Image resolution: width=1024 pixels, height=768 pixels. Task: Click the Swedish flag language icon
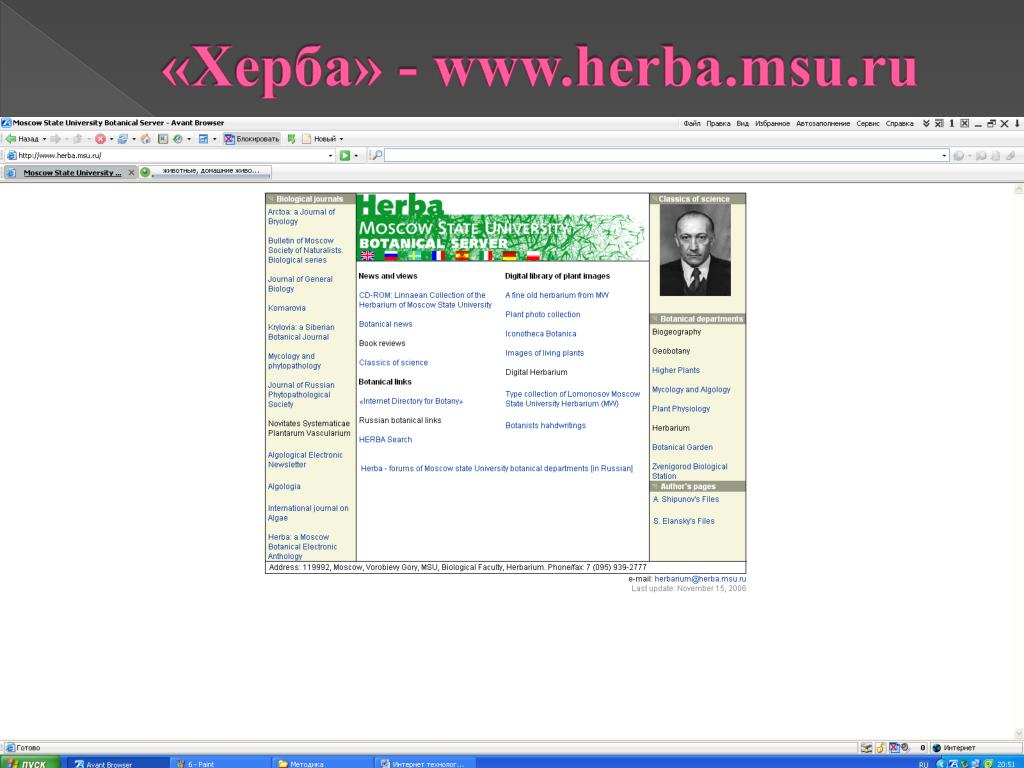(x=414, y=255)
